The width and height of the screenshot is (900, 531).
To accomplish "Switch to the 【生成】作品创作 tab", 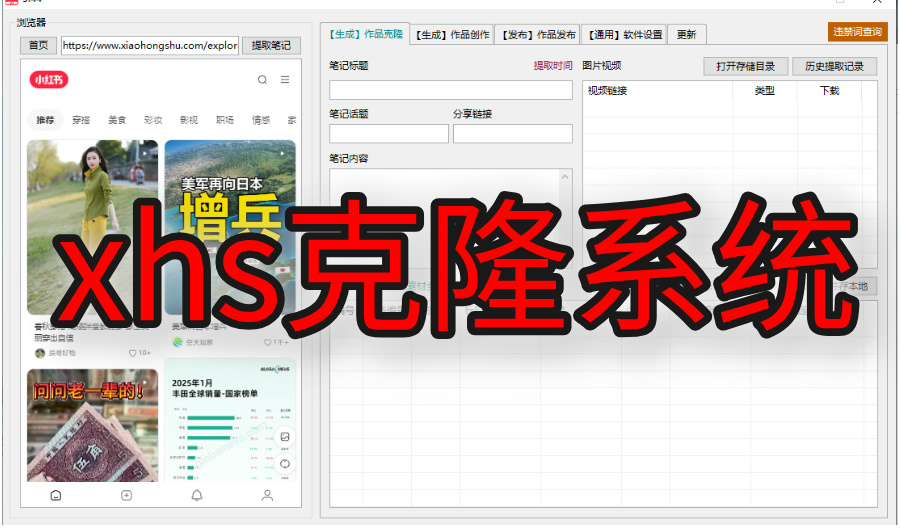I will (x=452, y=35).
